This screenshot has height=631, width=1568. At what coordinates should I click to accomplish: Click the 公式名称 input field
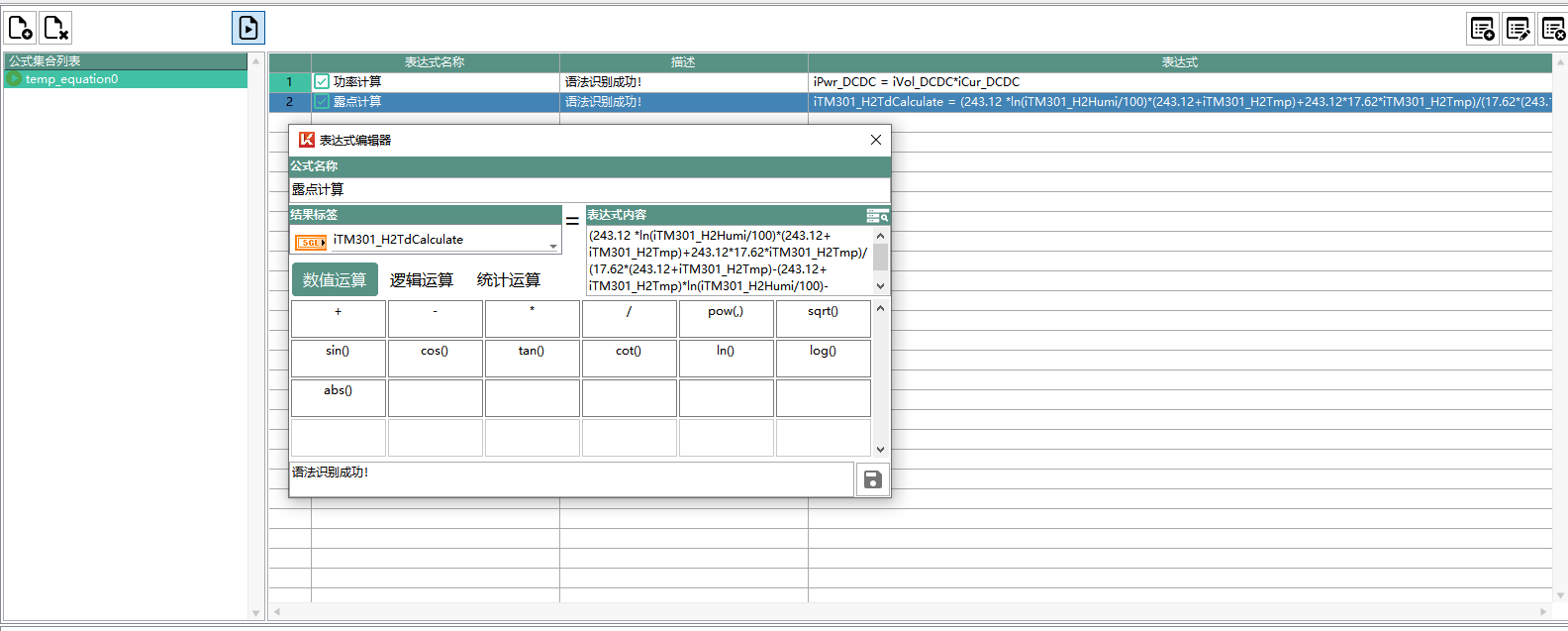pyautogui.click(x=589, y=190)
